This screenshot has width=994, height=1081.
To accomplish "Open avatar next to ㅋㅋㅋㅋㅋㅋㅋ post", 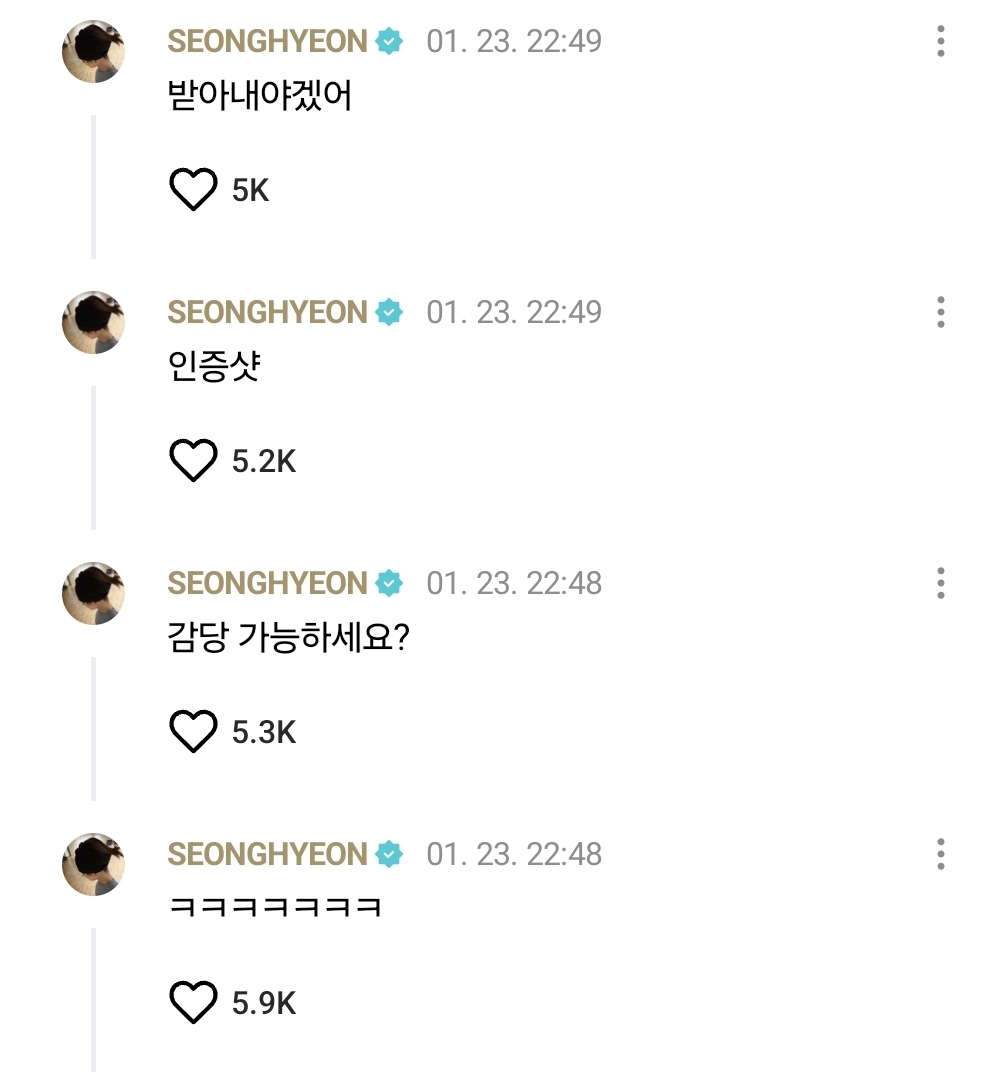I will 93,865.
